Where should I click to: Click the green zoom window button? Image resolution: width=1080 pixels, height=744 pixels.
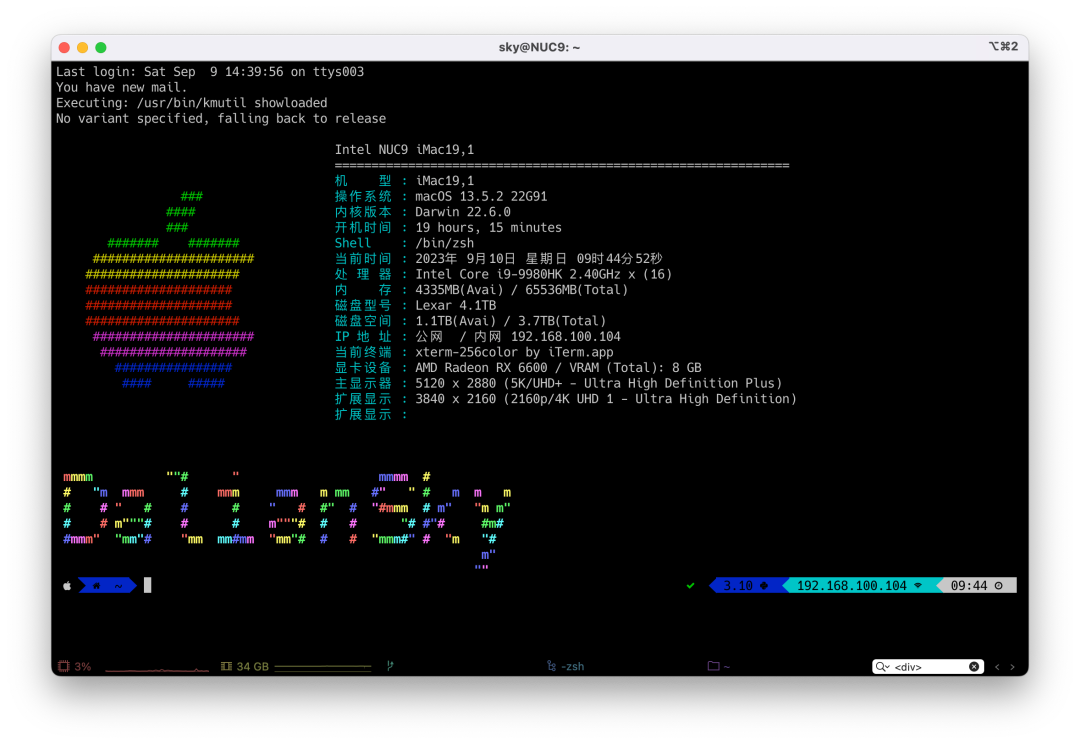point(101,47)
